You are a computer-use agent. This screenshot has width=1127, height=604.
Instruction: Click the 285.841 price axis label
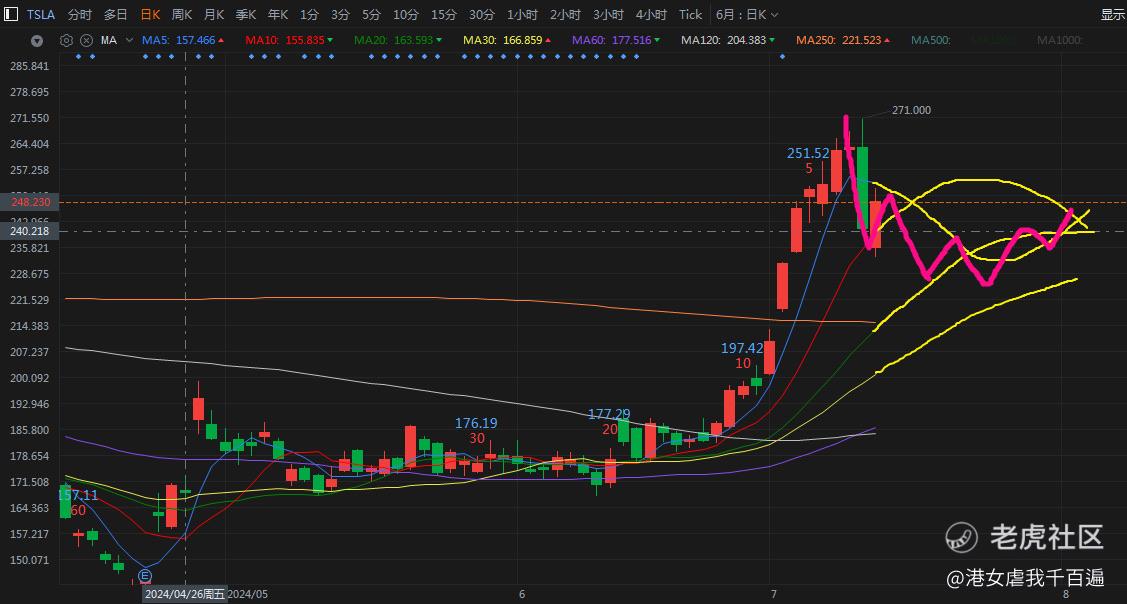click(30, 66)
